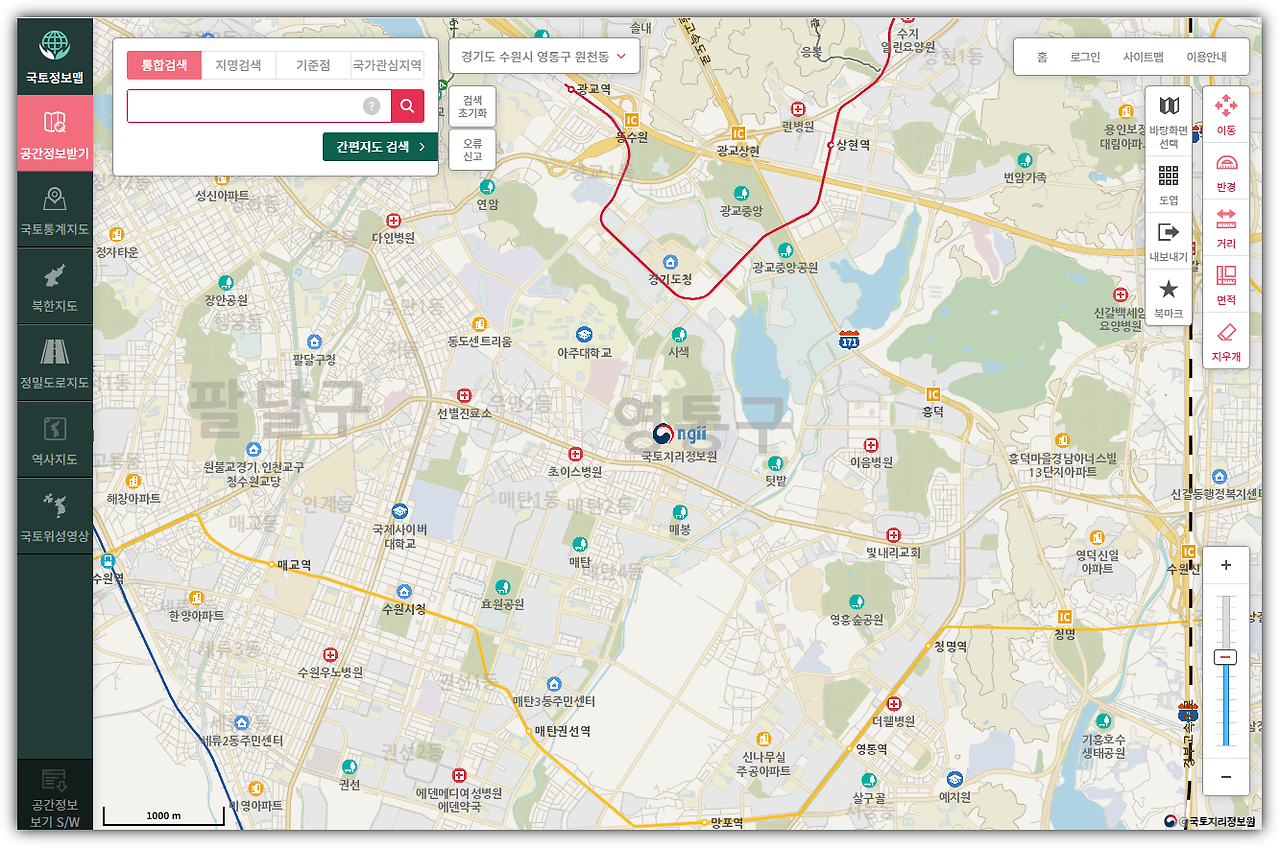Screen dimensions: 1280x848
Task: Switch to the 통합검색 tab
Action: pyautogui.click(x=164, y=65)
